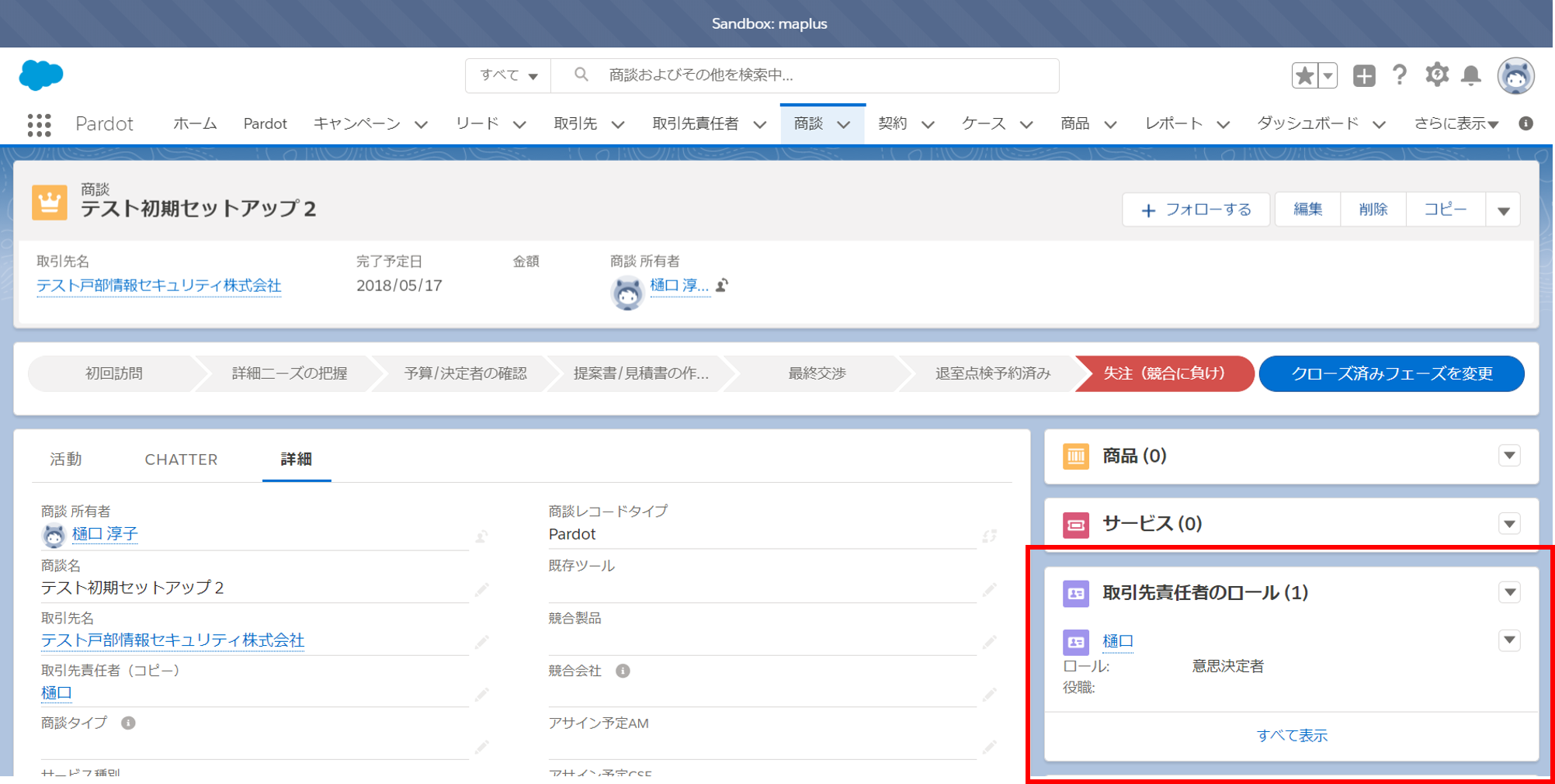This screenshot has height=784, width=1555.
Task: Click 取引先責任者のロール header icon
Action: pos(1076,594)
